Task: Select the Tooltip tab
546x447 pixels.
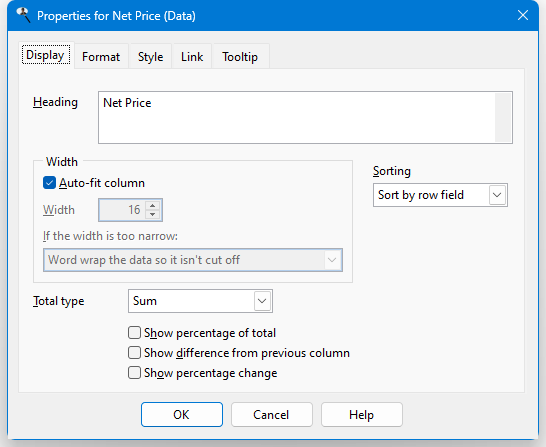Action: [240, 57]
